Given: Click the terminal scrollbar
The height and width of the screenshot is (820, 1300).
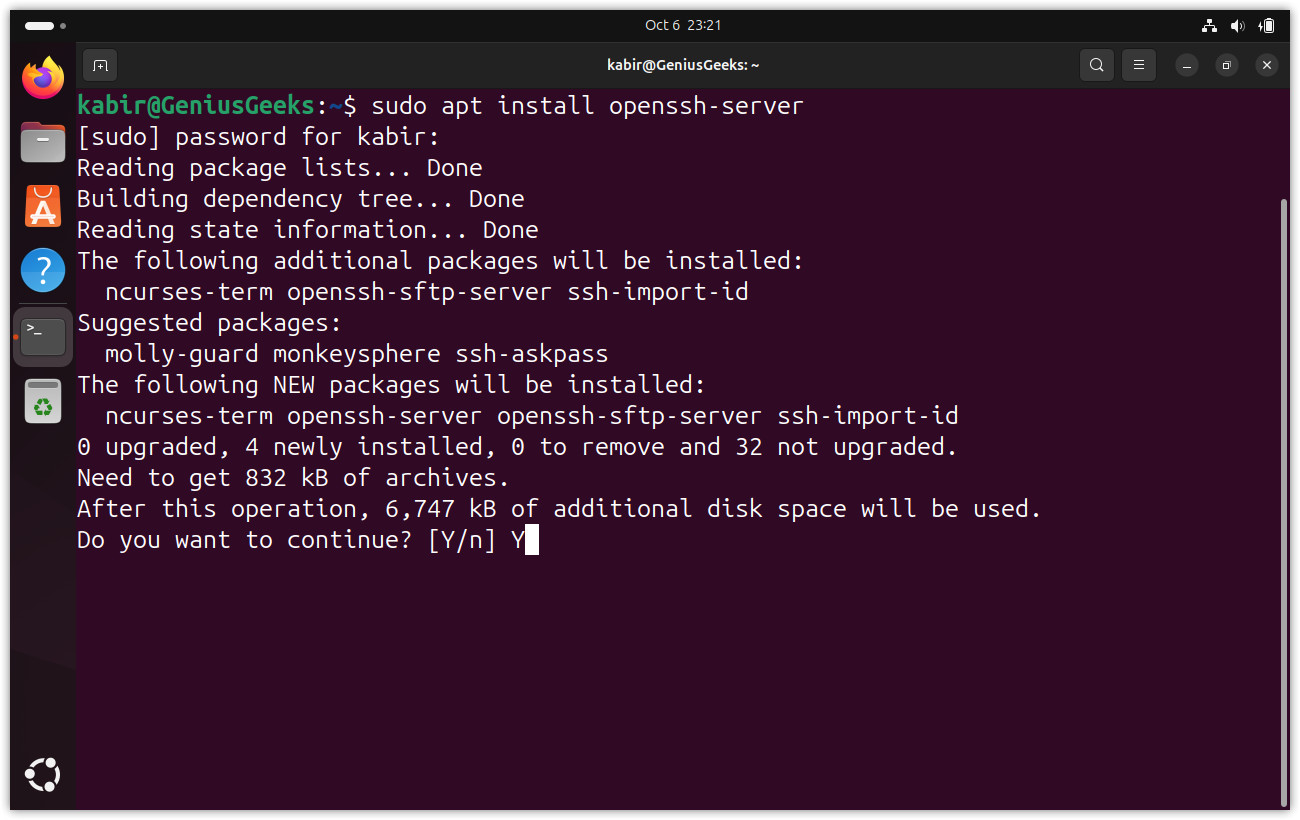Looking at the screenshot, I should (1284, 500).
